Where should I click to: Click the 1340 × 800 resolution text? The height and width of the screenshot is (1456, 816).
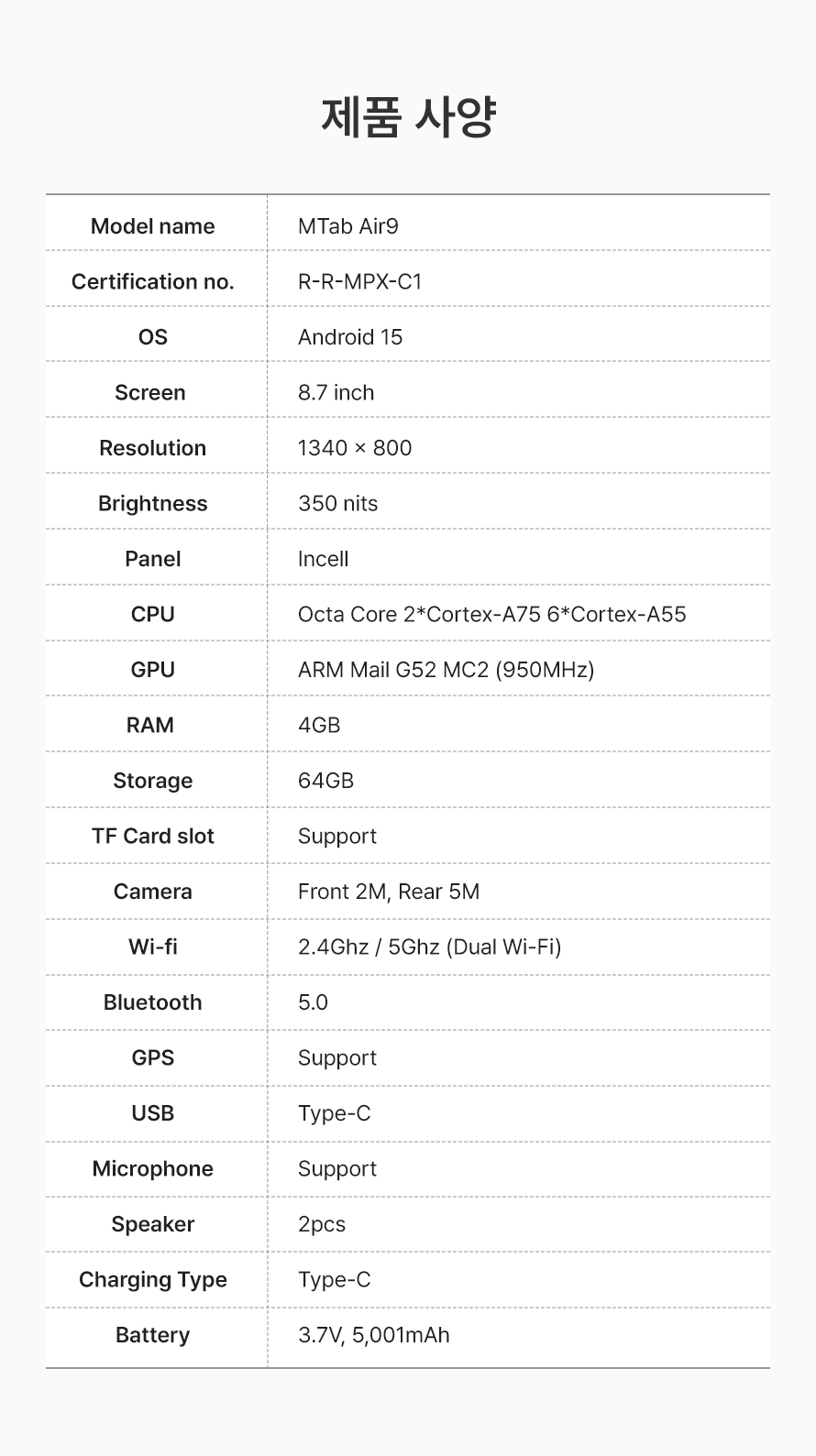click(355, 448)
